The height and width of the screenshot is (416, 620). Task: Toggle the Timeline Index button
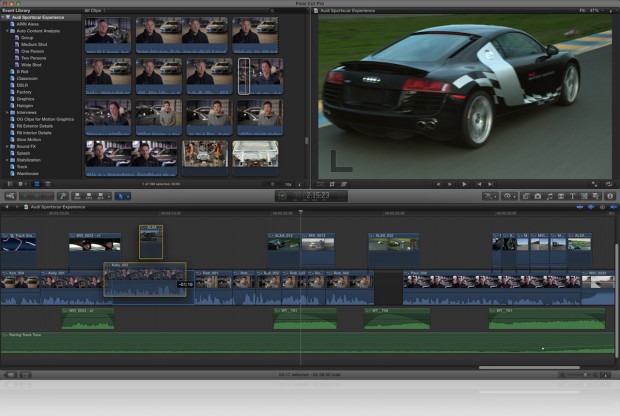(x=11, y=374)
